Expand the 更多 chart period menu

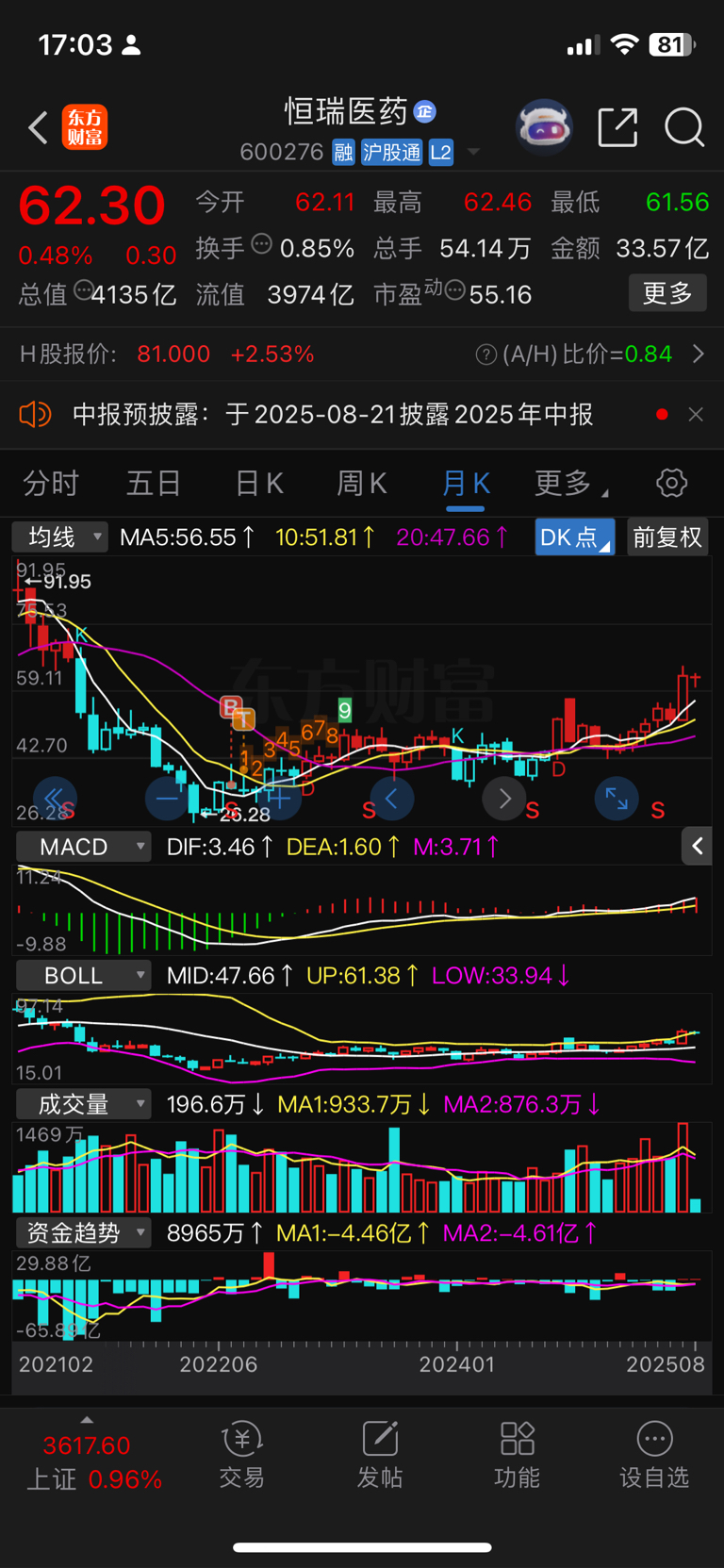[x=571, y=484]
